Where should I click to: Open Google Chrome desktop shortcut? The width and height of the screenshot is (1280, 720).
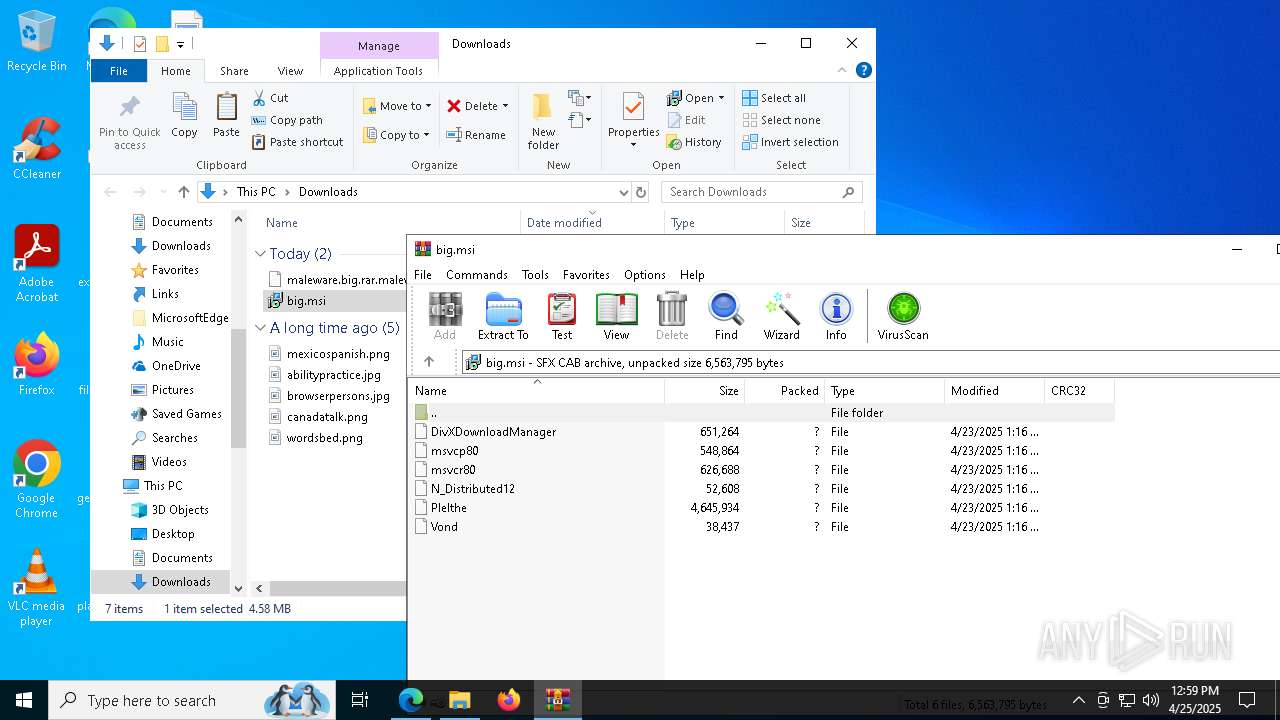[37, 480]
